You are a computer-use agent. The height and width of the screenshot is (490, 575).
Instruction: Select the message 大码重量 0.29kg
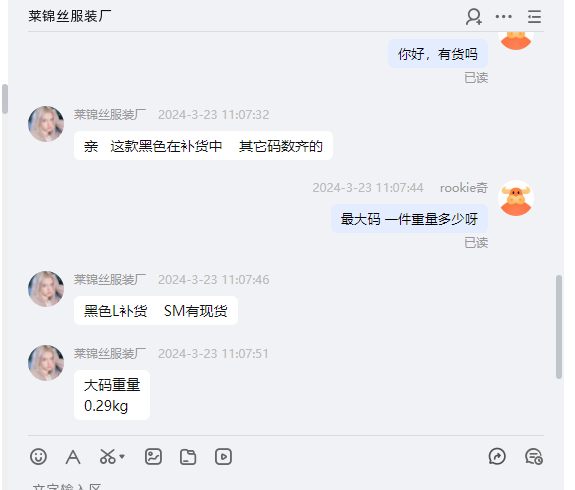click(x=112, y=395)
